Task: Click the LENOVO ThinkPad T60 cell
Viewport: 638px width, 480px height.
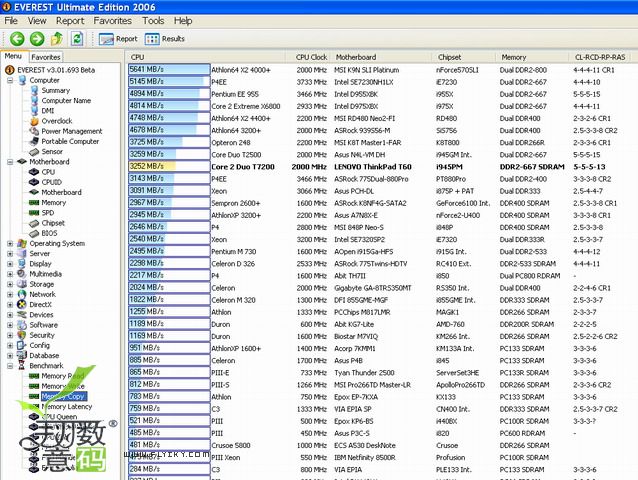Action: 373,167
